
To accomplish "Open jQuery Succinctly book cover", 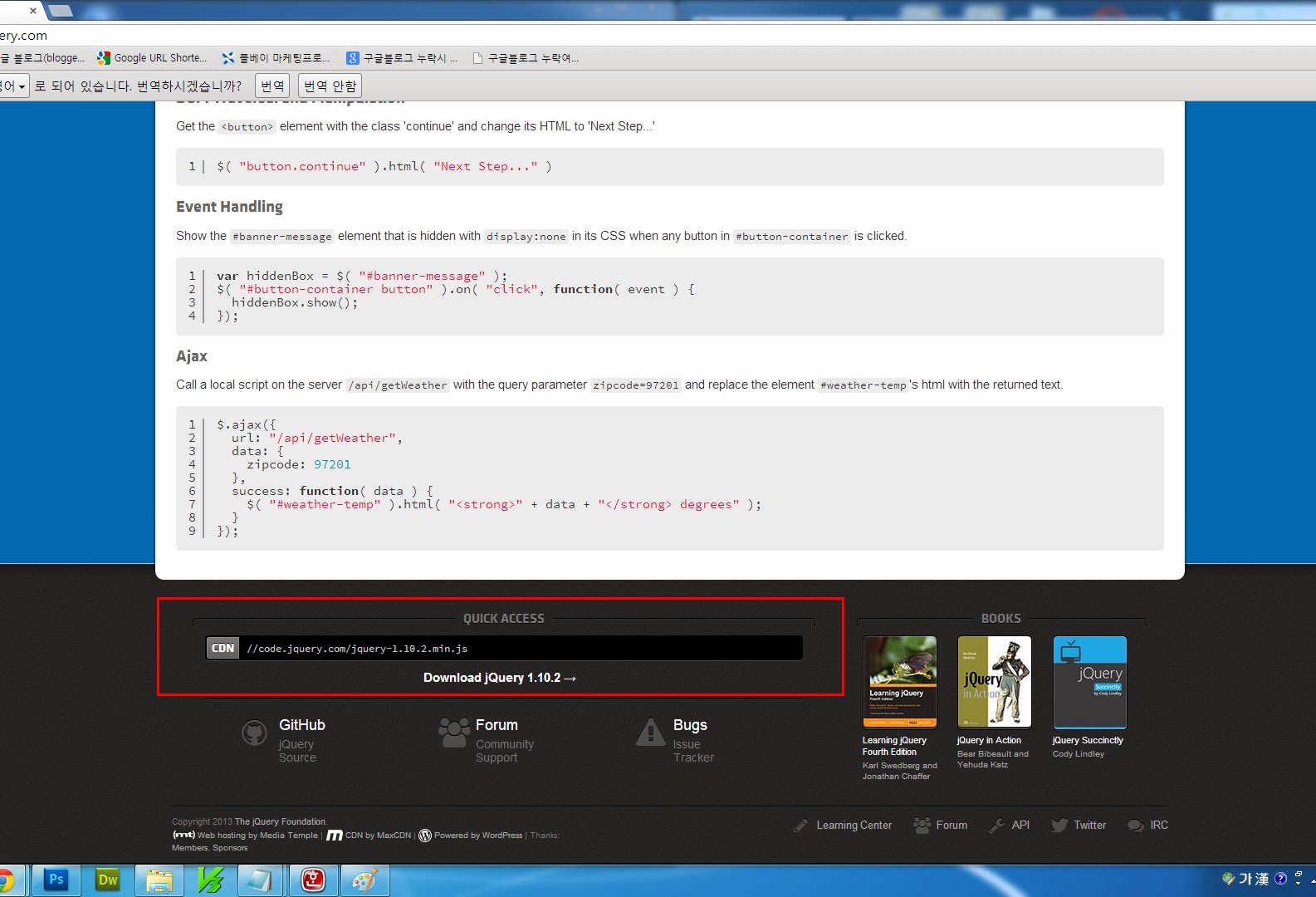I will coord(1090,682).
